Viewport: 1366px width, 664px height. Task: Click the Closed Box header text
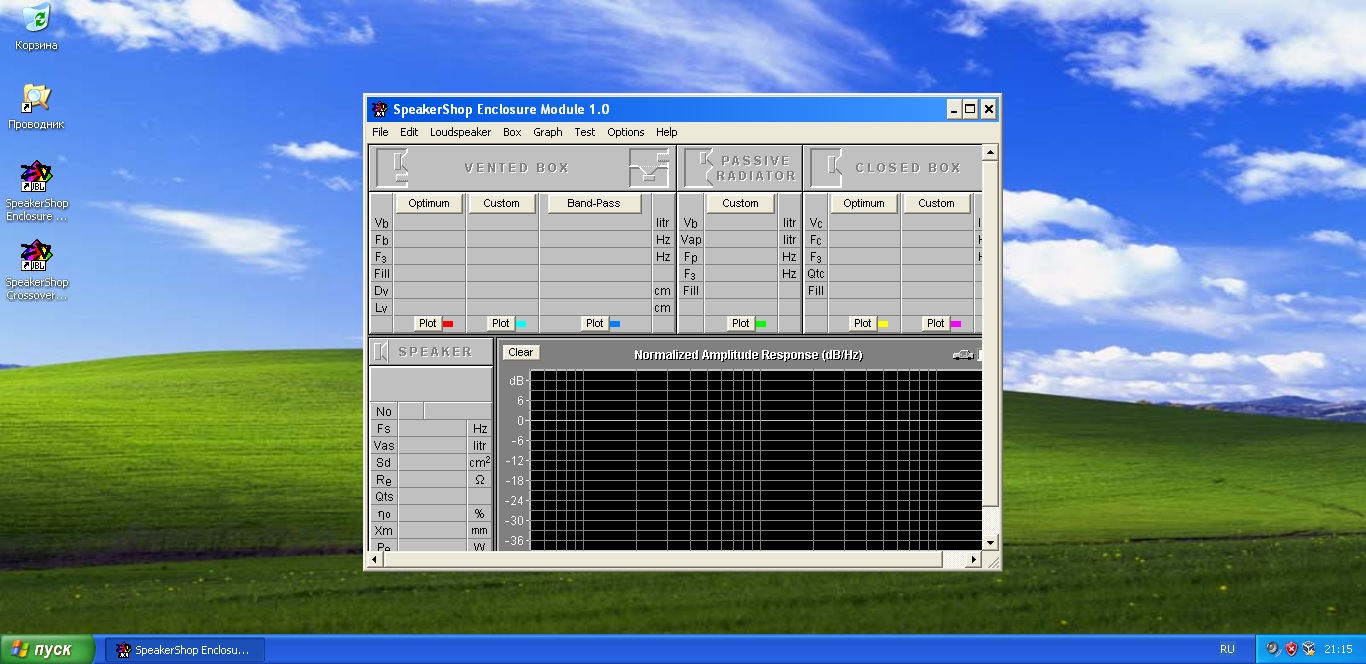point(908,168)
